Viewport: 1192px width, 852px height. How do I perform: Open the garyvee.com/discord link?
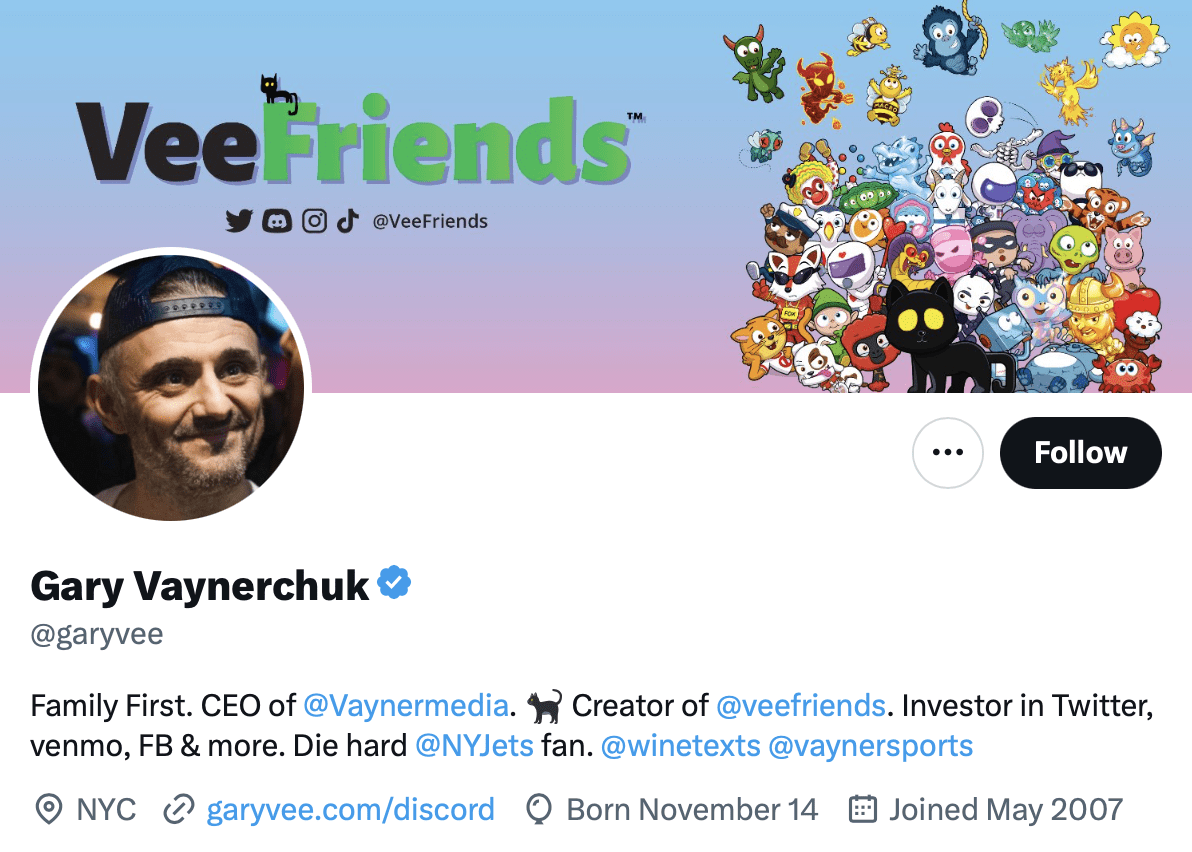350,809
